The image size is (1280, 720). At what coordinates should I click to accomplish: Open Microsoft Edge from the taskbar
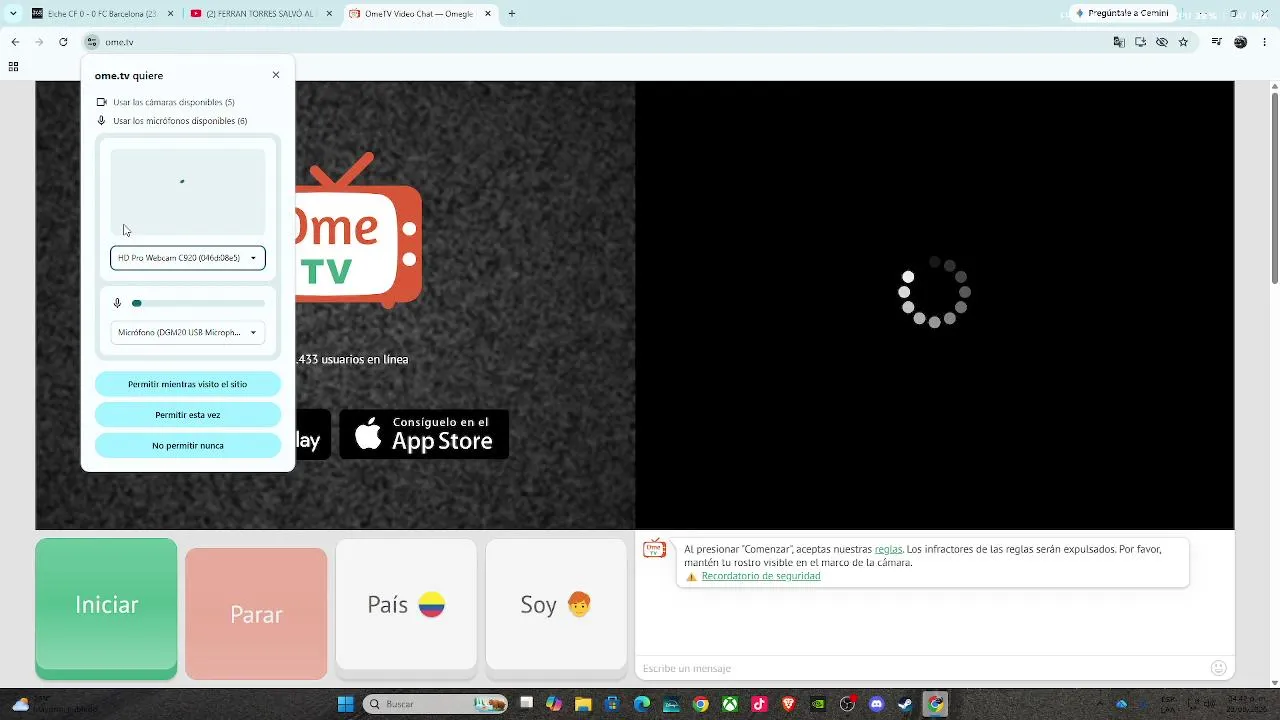642,704
